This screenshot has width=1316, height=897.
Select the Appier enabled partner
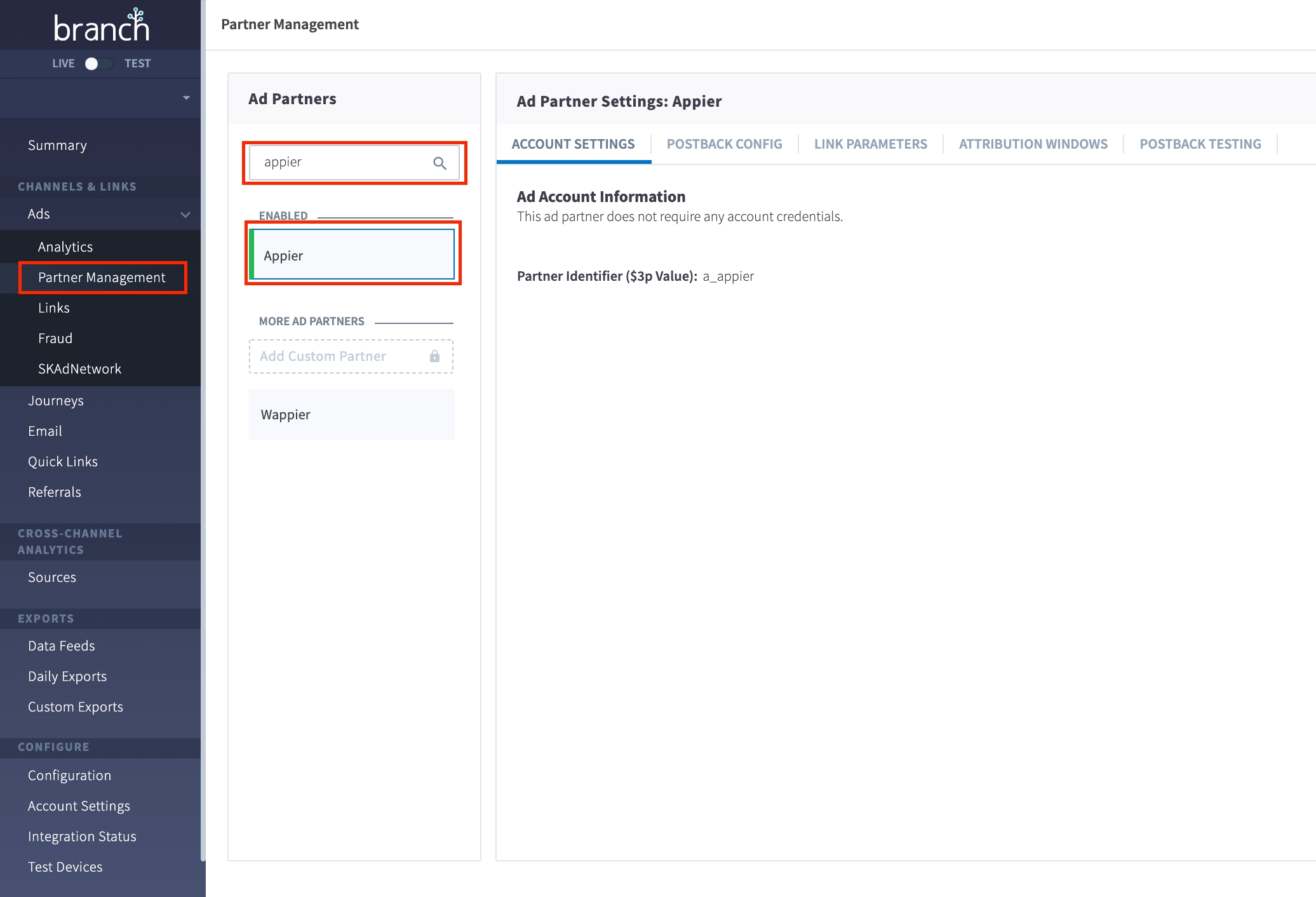point(352,255)
